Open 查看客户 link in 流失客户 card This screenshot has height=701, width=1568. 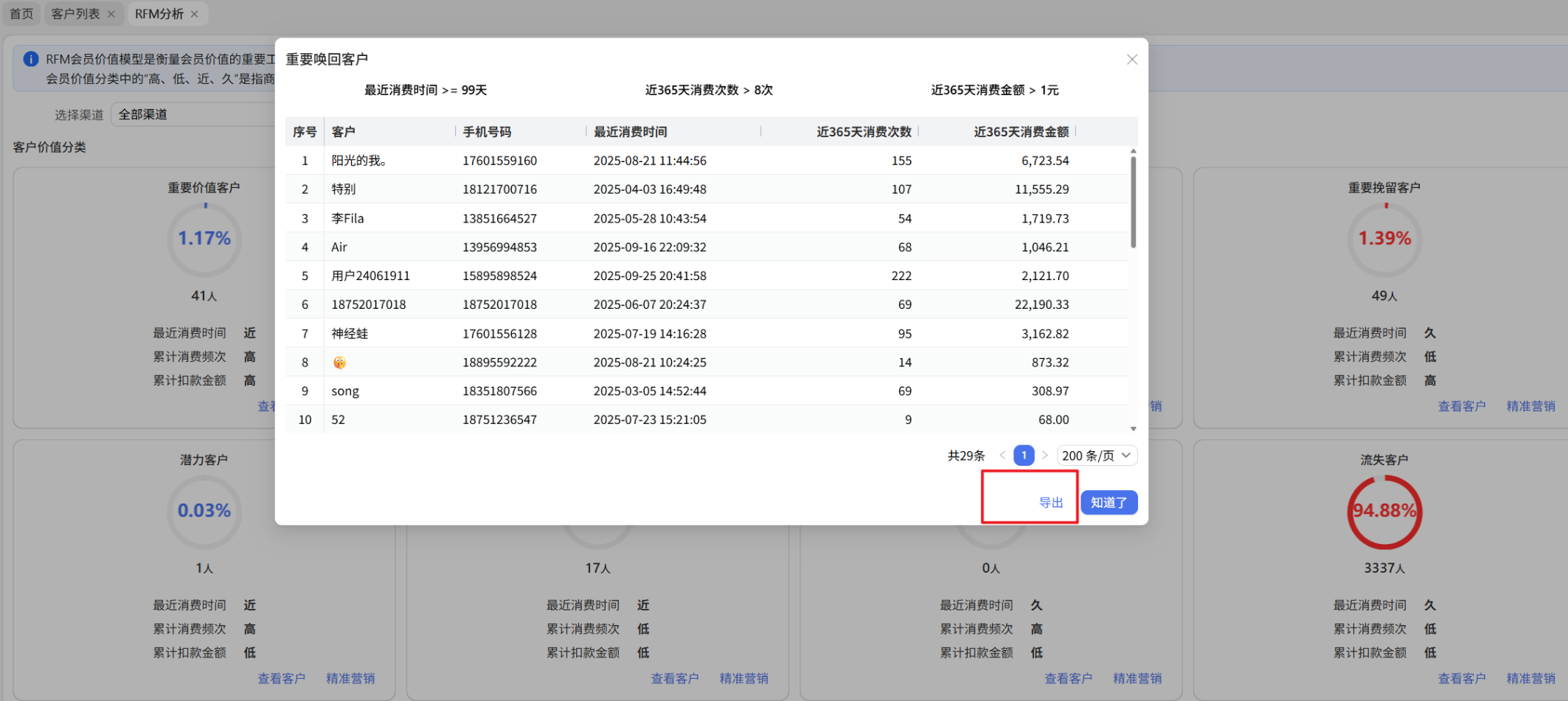click(x=1462, y=678)
